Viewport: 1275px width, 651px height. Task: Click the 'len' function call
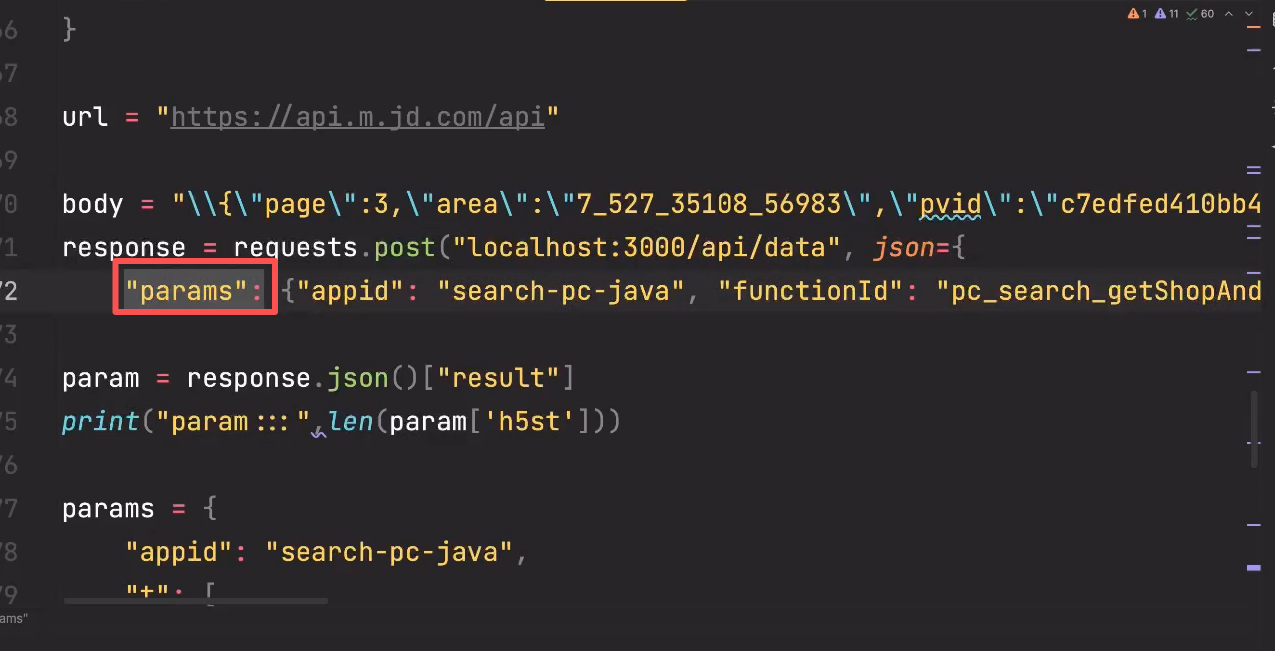[x=351, y=421]
